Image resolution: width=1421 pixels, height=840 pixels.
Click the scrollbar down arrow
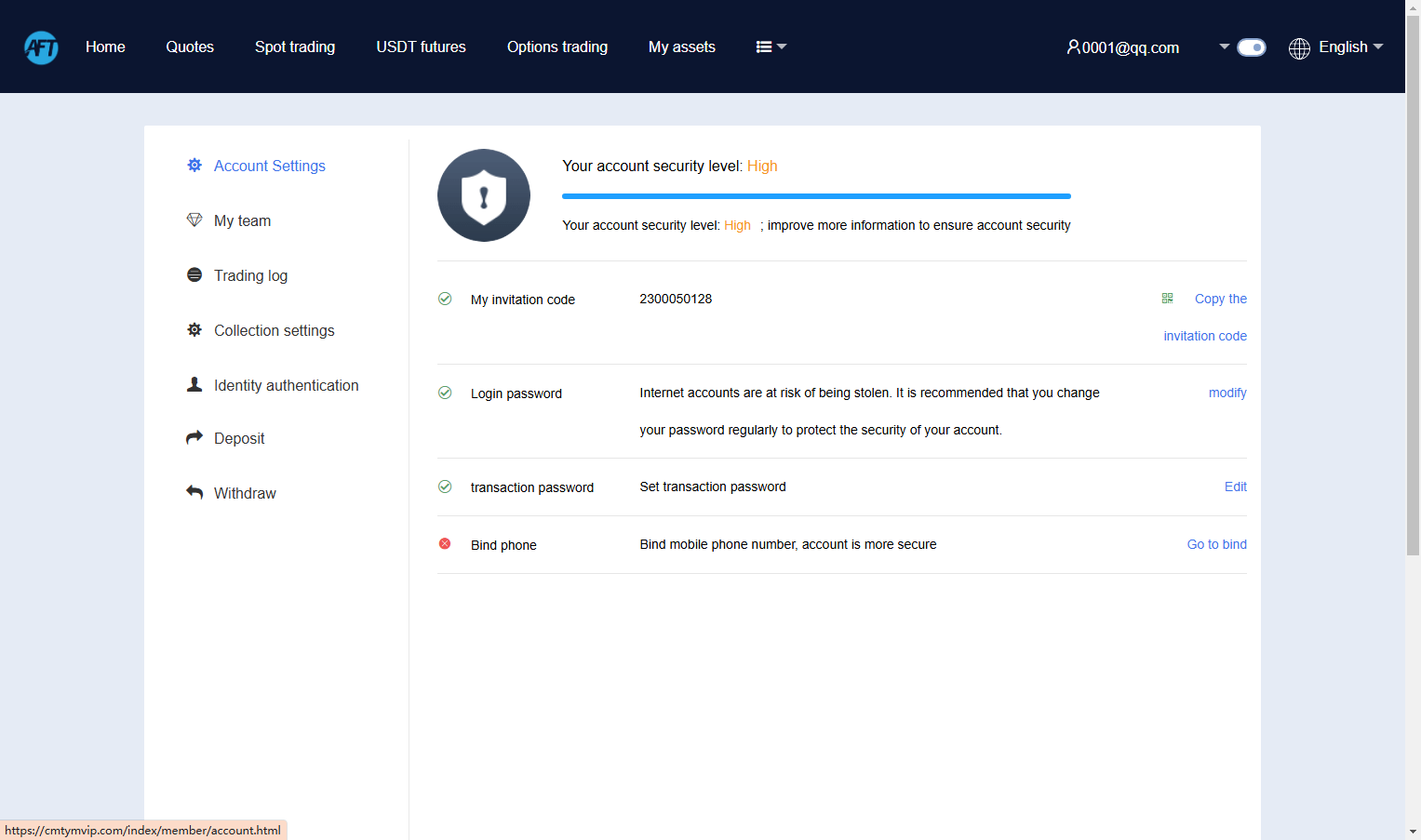coord(1413,832)
